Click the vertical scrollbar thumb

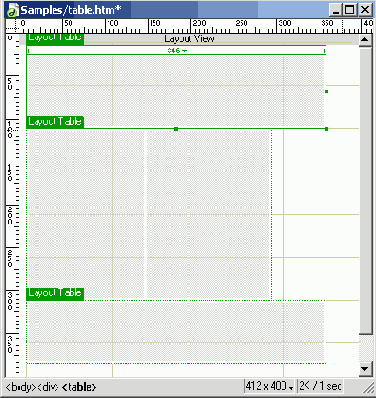(x=366, y=190)
